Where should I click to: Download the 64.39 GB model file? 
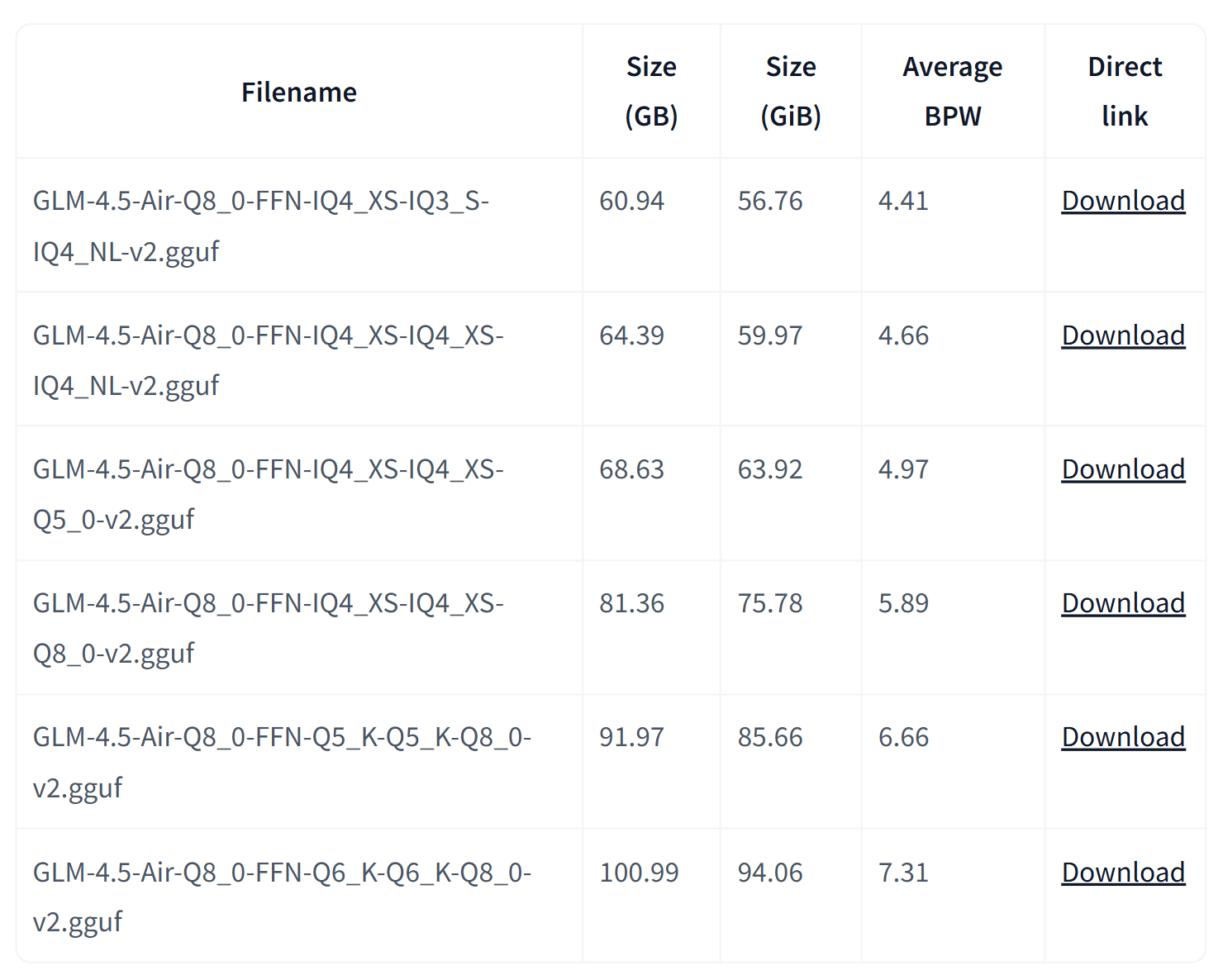(1123, 335)
